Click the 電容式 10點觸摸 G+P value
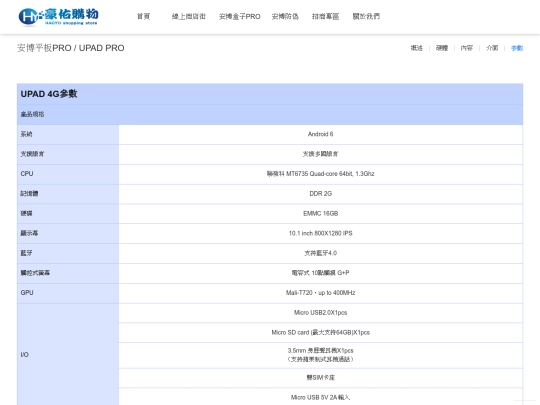This screenshot has height=405, width=540. 321,273
